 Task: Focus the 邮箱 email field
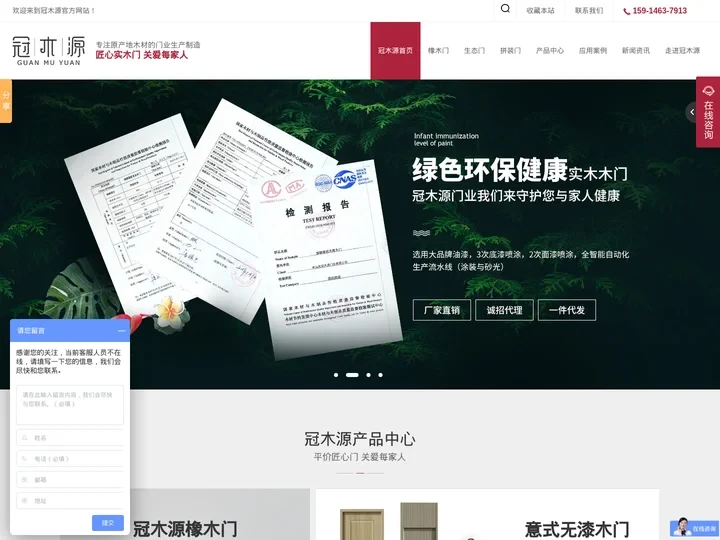[70, 480]
